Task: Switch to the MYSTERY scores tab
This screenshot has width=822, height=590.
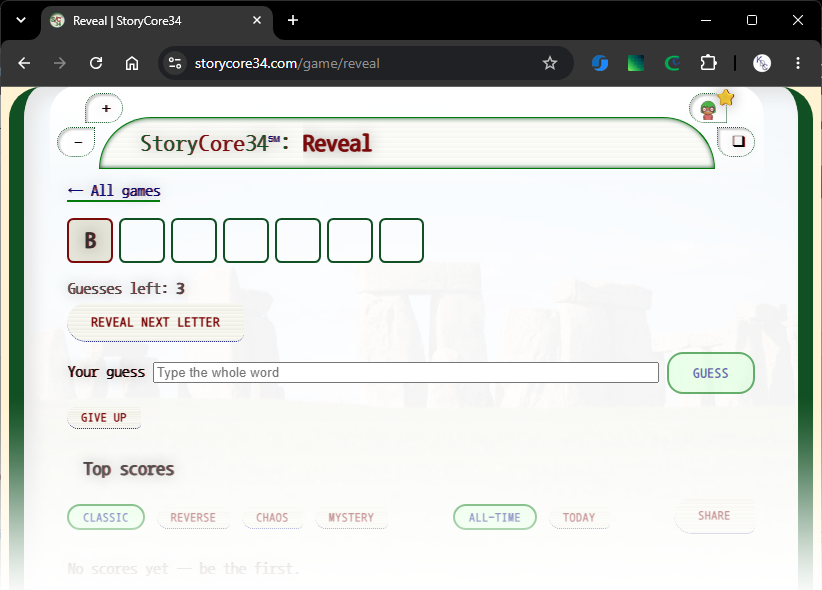Action: tap(351, 517)
